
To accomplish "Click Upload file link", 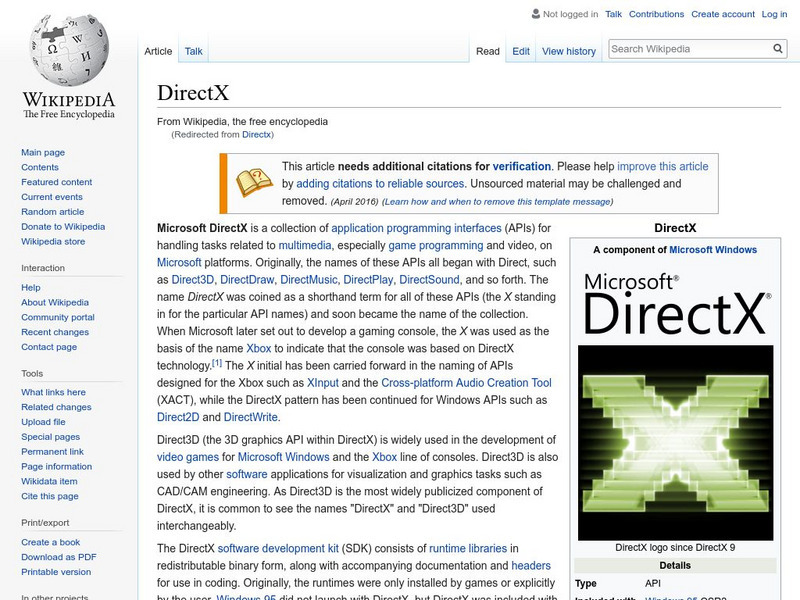I will click(43, 421).
